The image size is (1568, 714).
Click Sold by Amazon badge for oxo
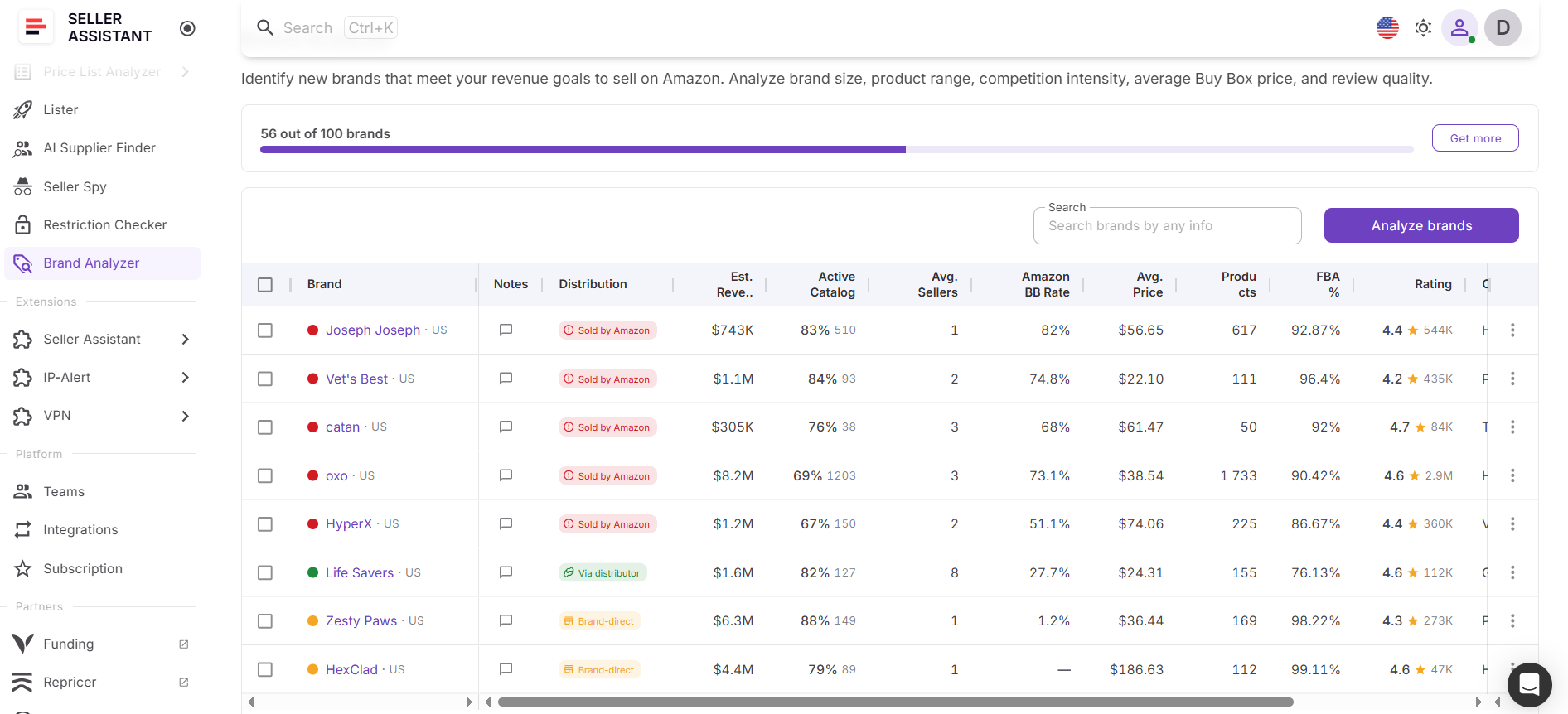[x=607, y=475]
